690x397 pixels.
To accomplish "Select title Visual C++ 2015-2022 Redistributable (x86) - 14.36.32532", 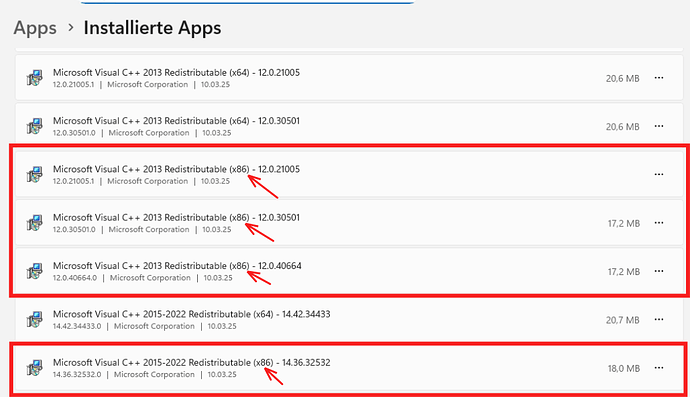I will (x=191, y=363).
